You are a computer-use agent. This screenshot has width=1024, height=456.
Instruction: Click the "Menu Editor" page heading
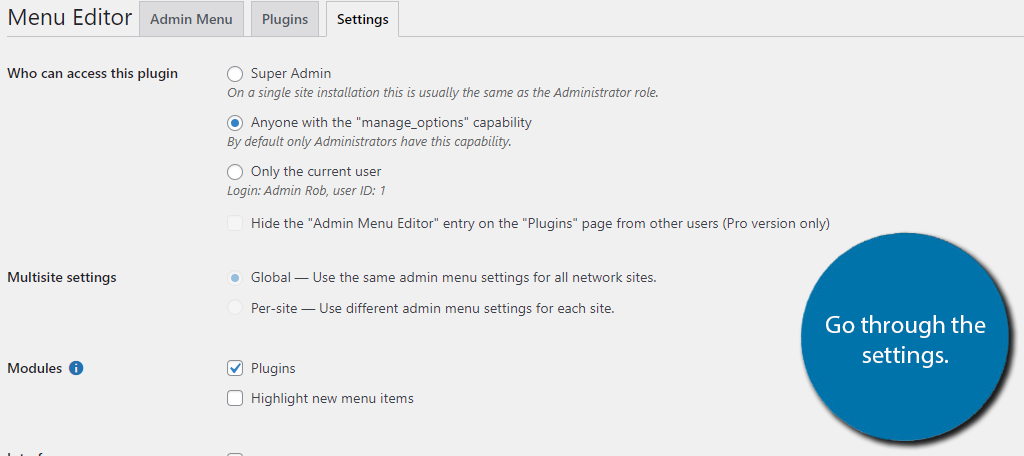[69, 18]
